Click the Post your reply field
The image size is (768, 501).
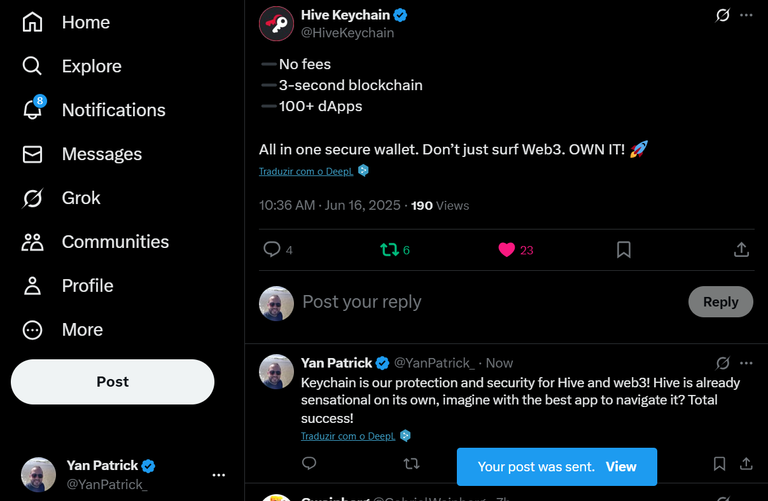[490, 302]
